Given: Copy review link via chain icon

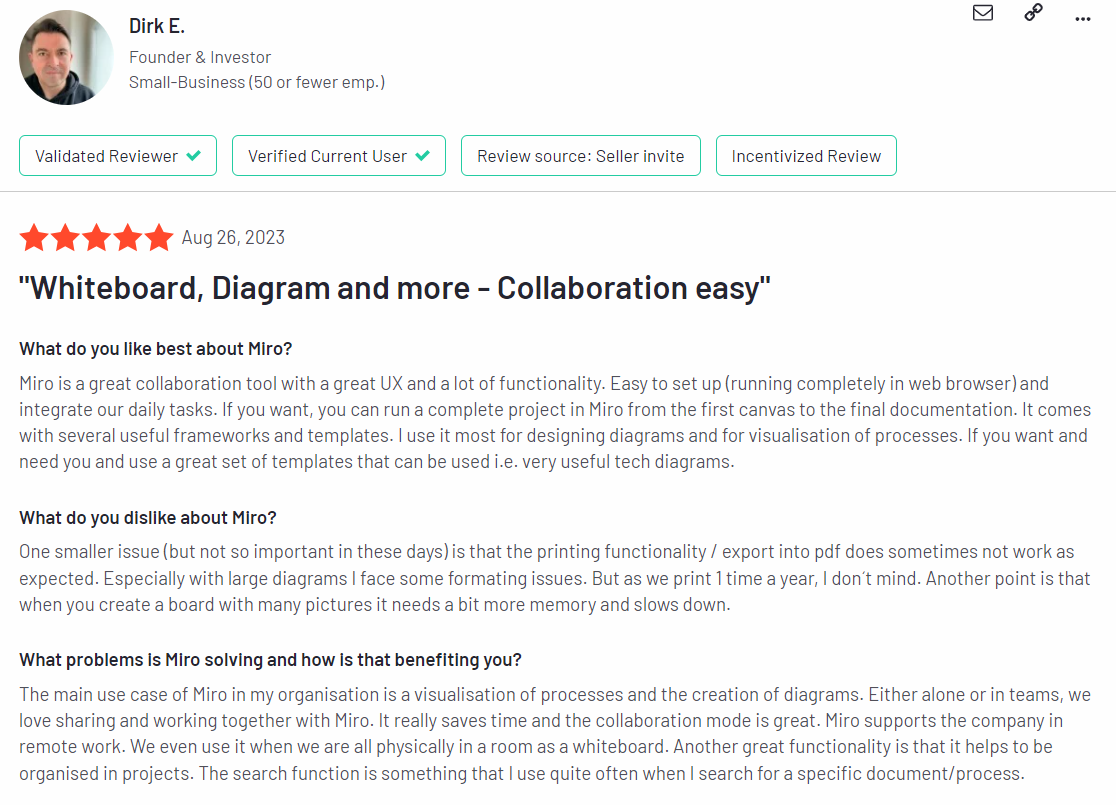Looking at the screenshot, I should point(1033,12).
